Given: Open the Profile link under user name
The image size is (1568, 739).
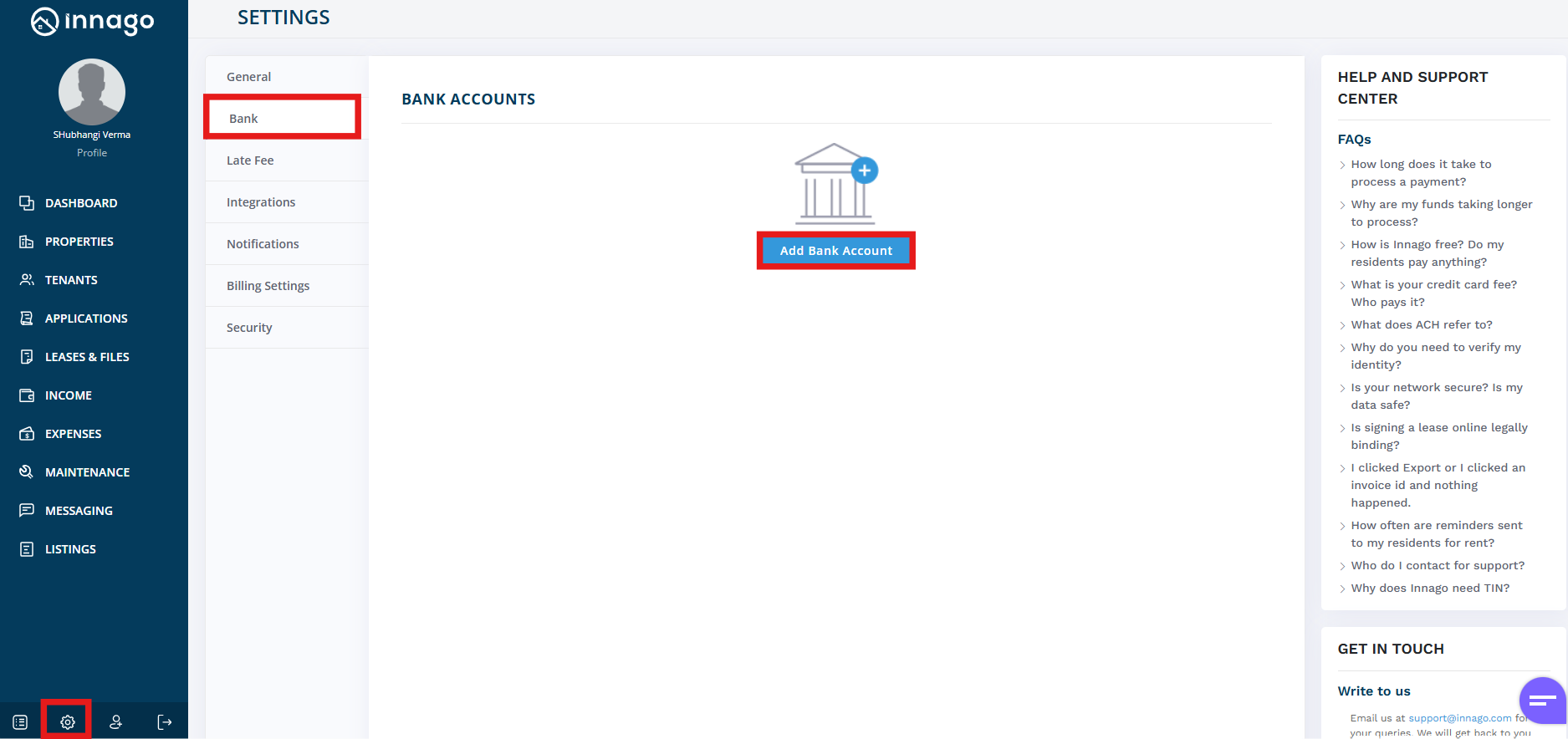Looking at the screenshot, I should [92, 153].
